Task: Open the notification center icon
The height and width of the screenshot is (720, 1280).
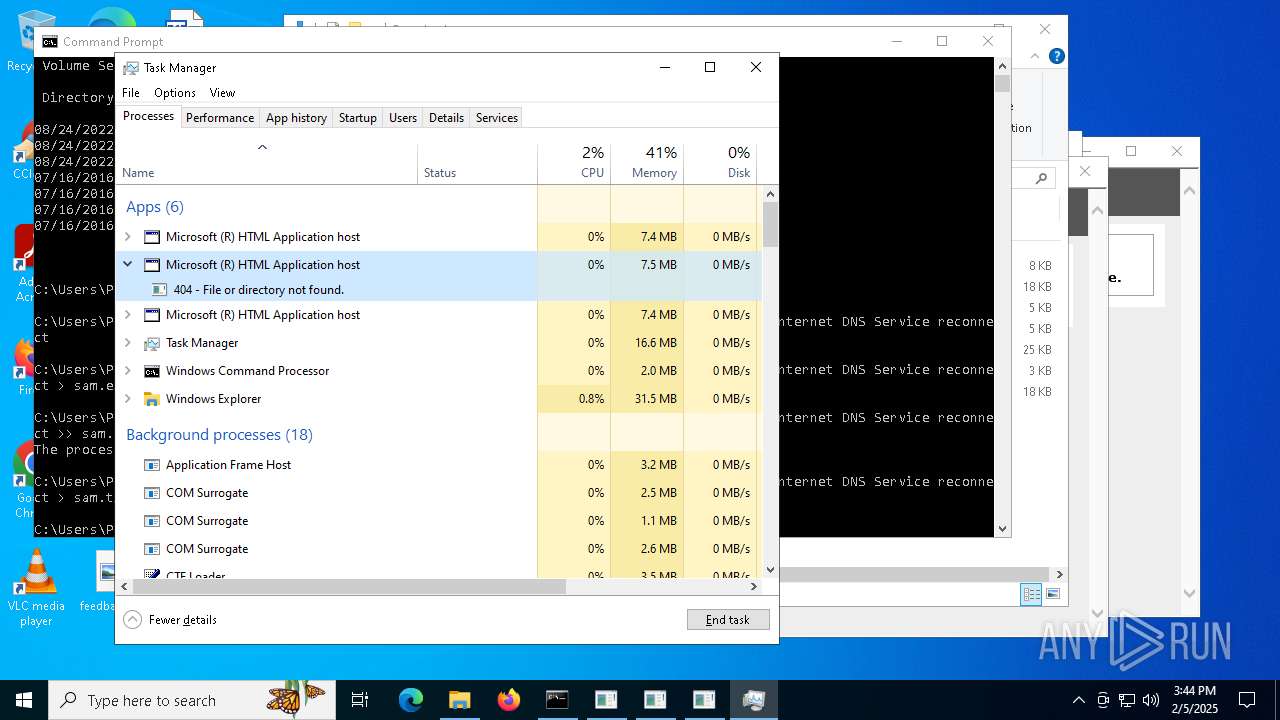Action: tap(1247, 700)
